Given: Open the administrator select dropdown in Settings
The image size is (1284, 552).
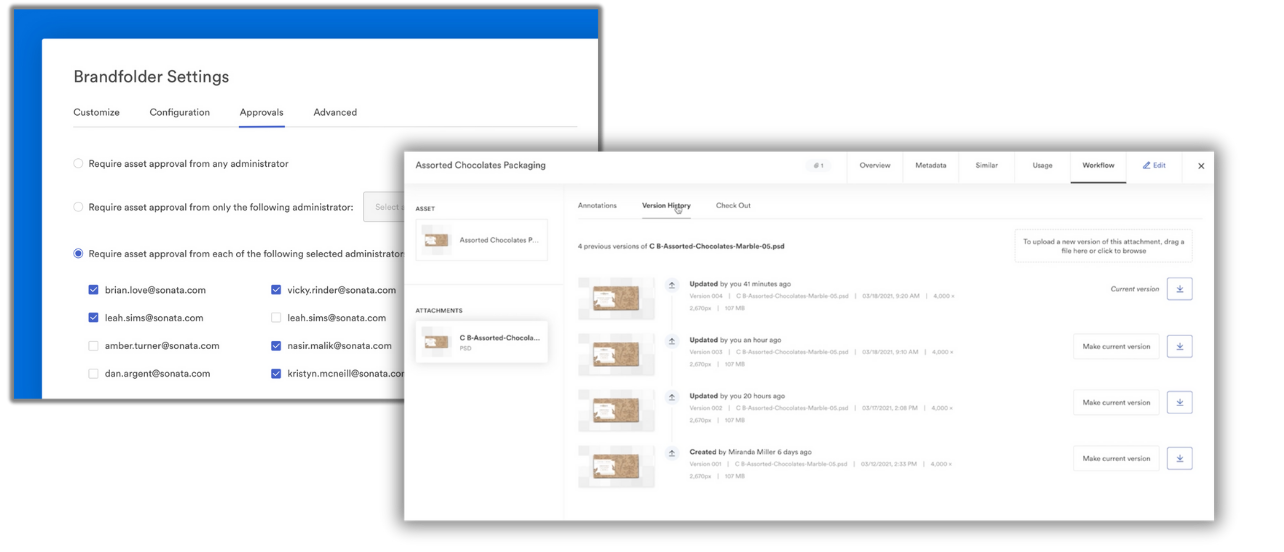Looking at the screenshot, I should click(x=383, y=207).
